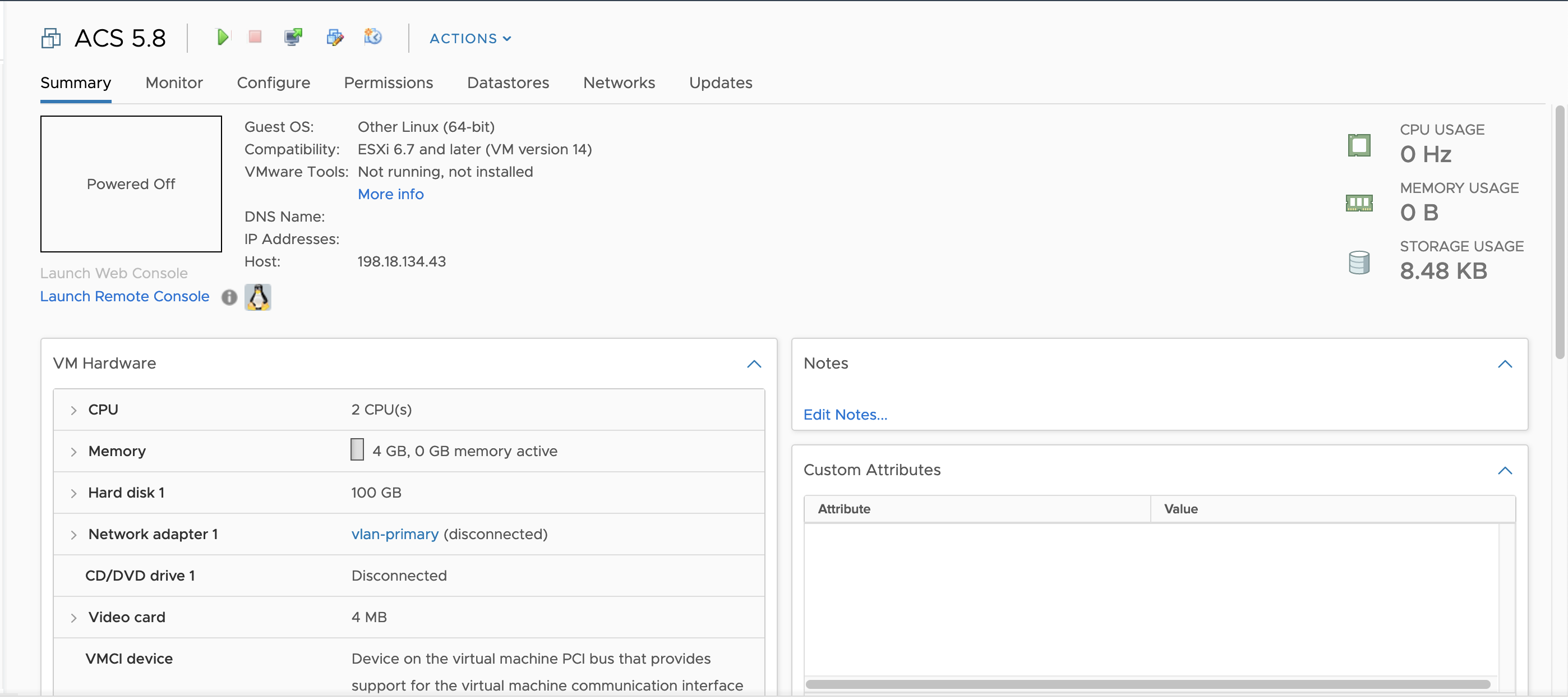1568x699 pixels.
Task: Collapse the VM Hardware panel
Action: point(754,364)
